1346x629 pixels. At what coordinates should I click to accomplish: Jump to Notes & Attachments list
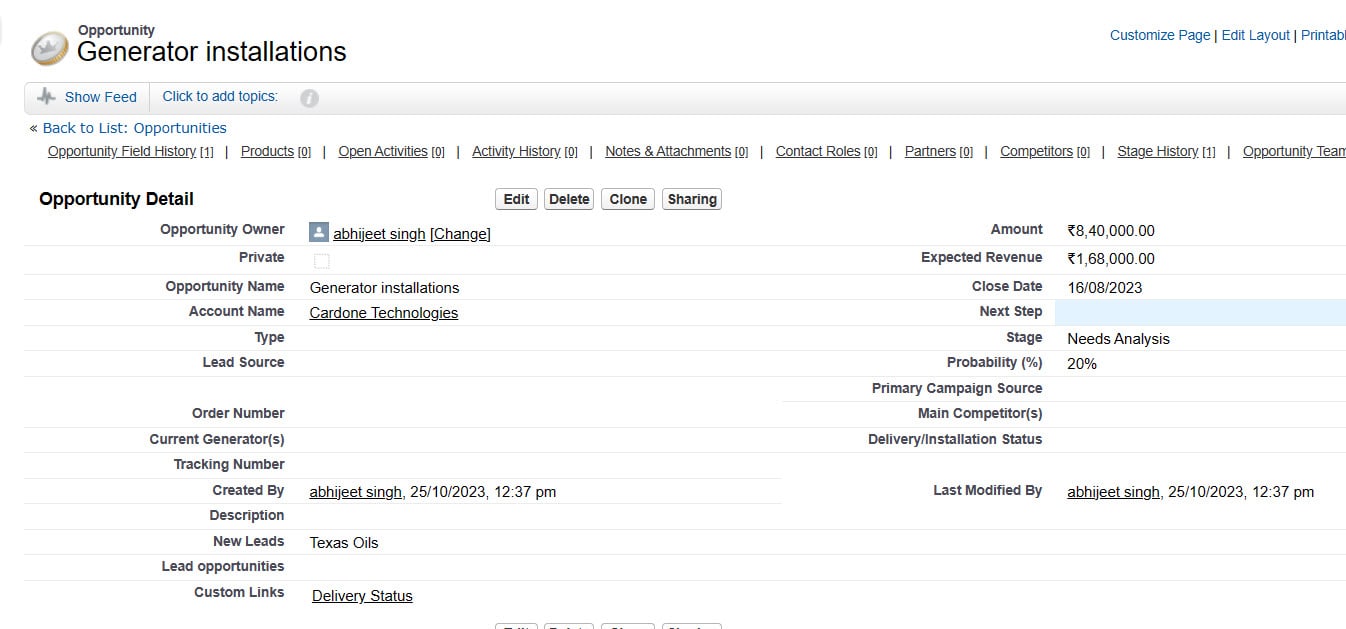668,151
